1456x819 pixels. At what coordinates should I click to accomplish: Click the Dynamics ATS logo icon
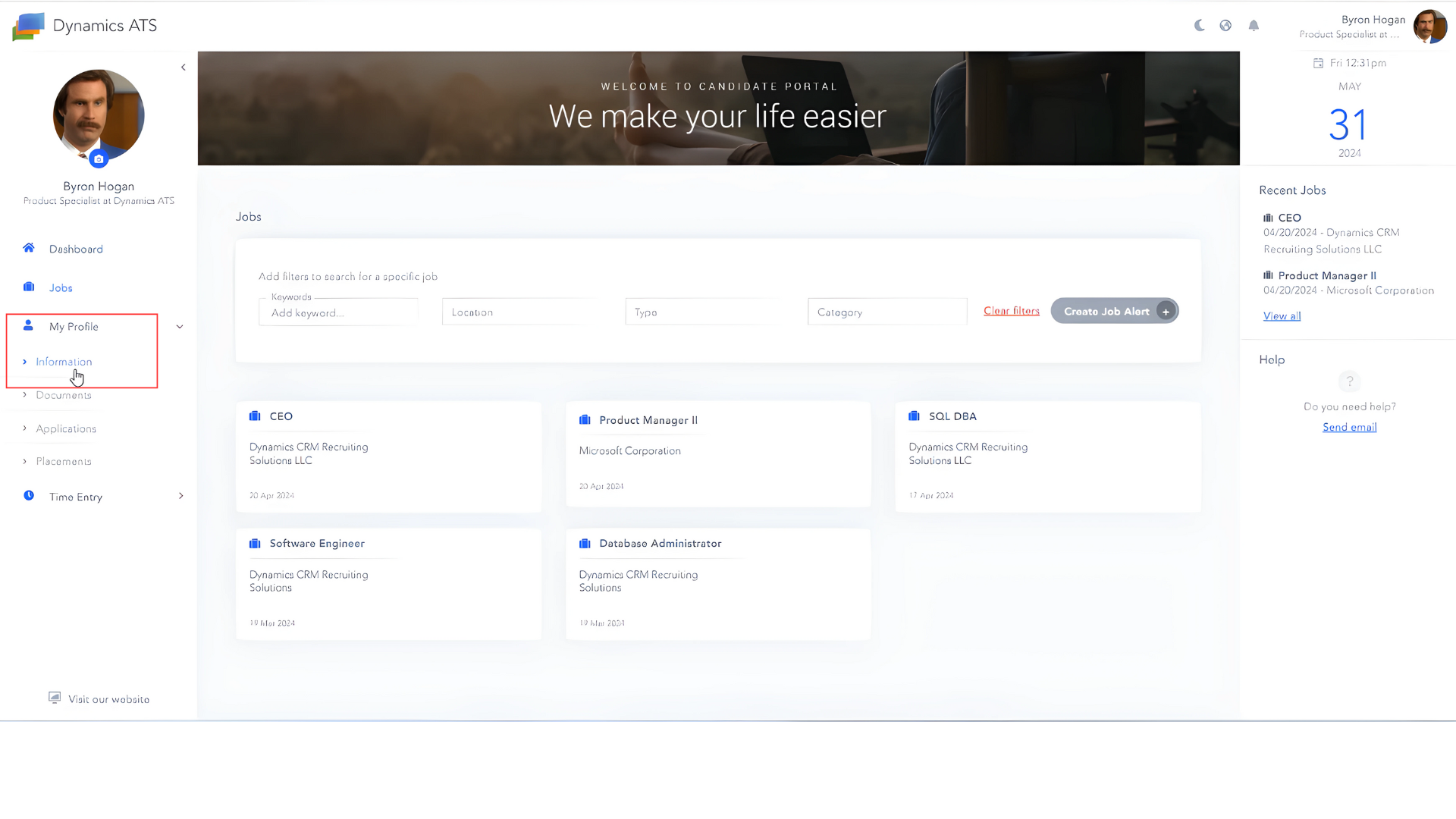[x=28, y=27]
